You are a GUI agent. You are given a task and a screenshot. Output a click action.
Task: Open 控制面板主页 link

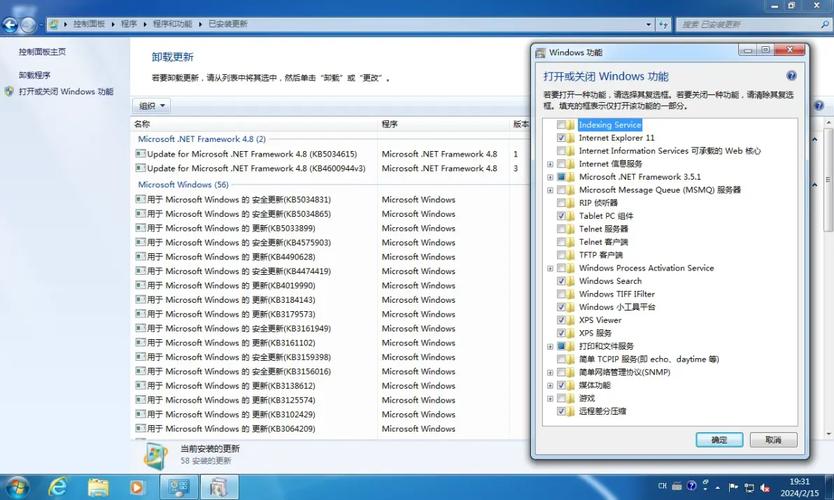pos(43,52)
